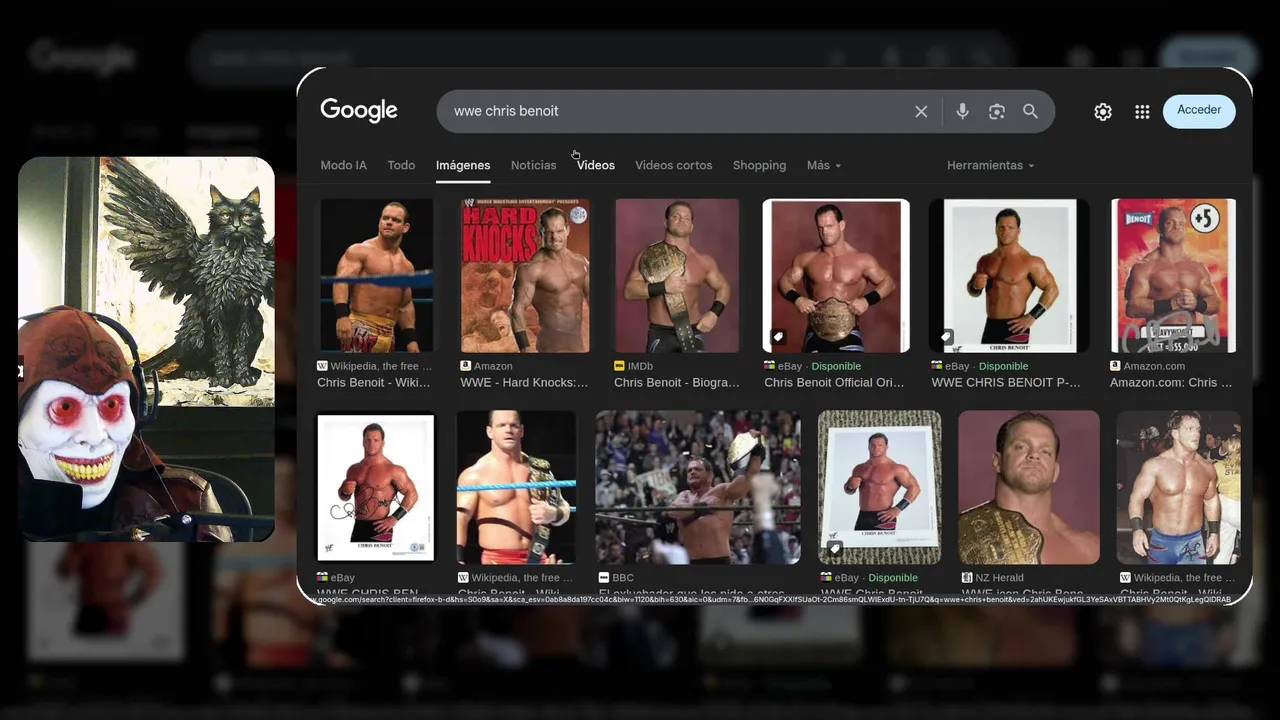Open the Hard Knocks DVD cover thumbnail
The image size is (1280, 720).
pyautogui.click(x=525, y=275)
